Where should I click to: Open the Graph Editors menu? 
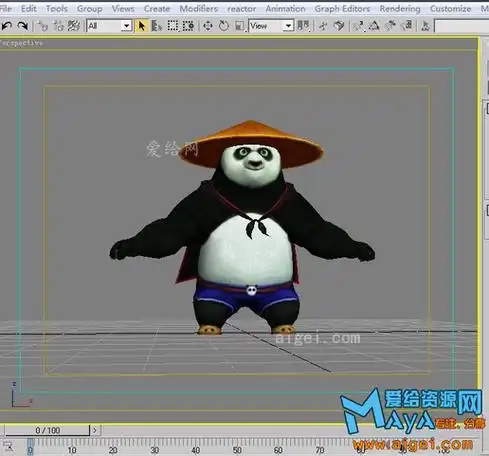pyautogui.click(x=342, y=9)
